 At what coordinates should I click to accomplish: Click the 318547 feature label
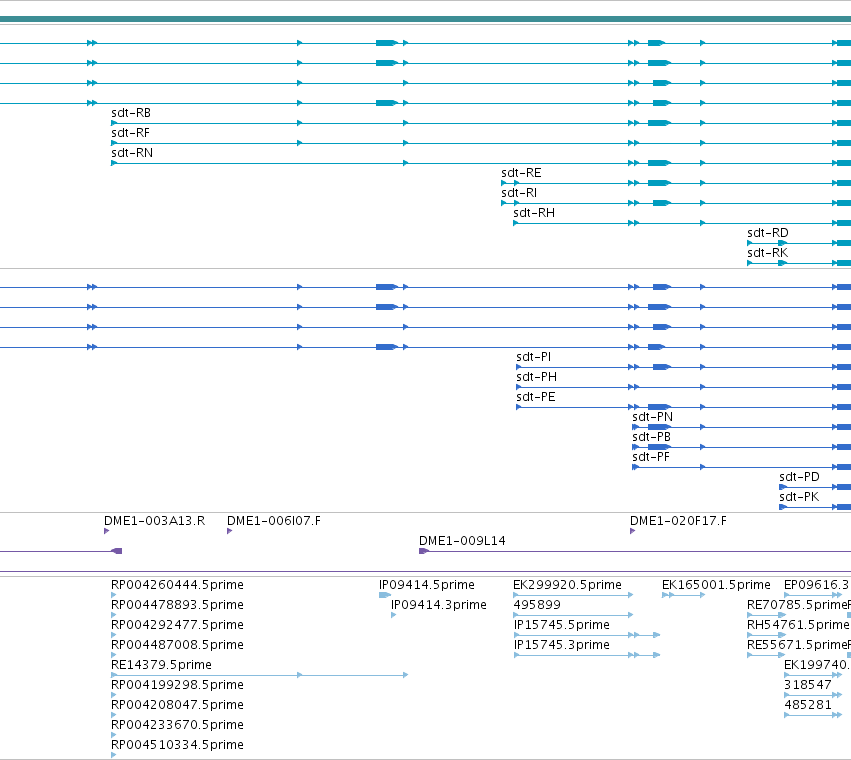[x=808, y=686]
